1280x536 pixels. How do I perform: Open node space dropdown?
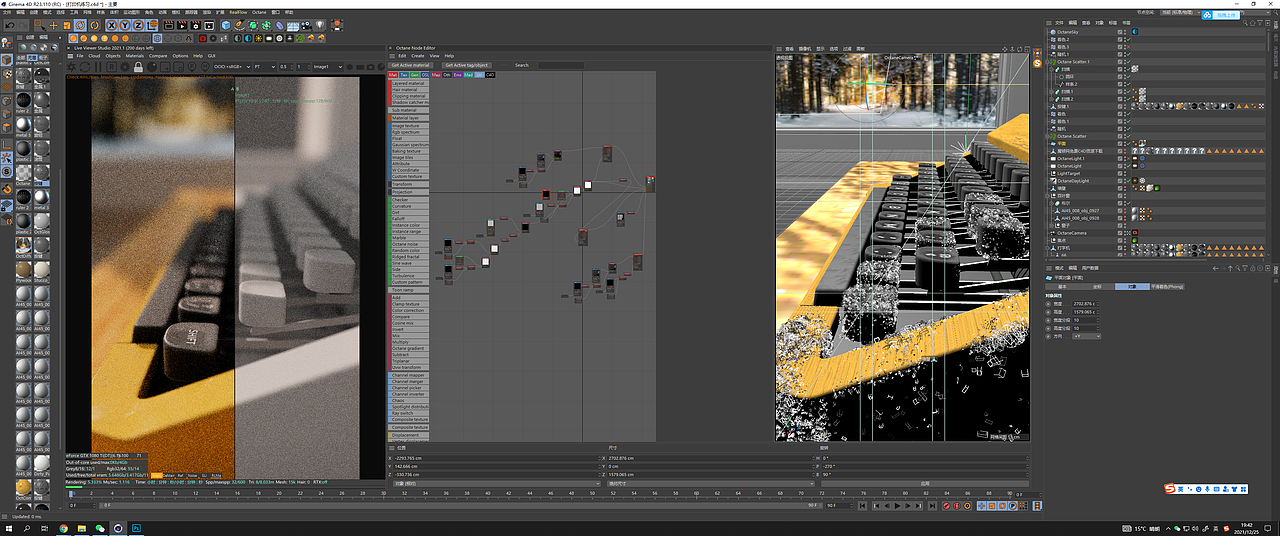pos(1181,12)
